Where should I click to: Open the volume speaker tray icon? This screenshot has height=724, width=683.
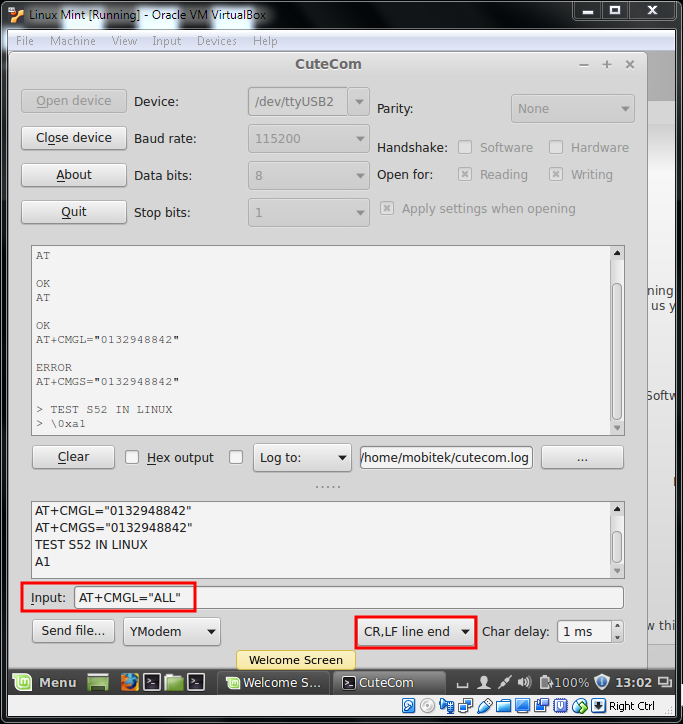pos(523,683)
